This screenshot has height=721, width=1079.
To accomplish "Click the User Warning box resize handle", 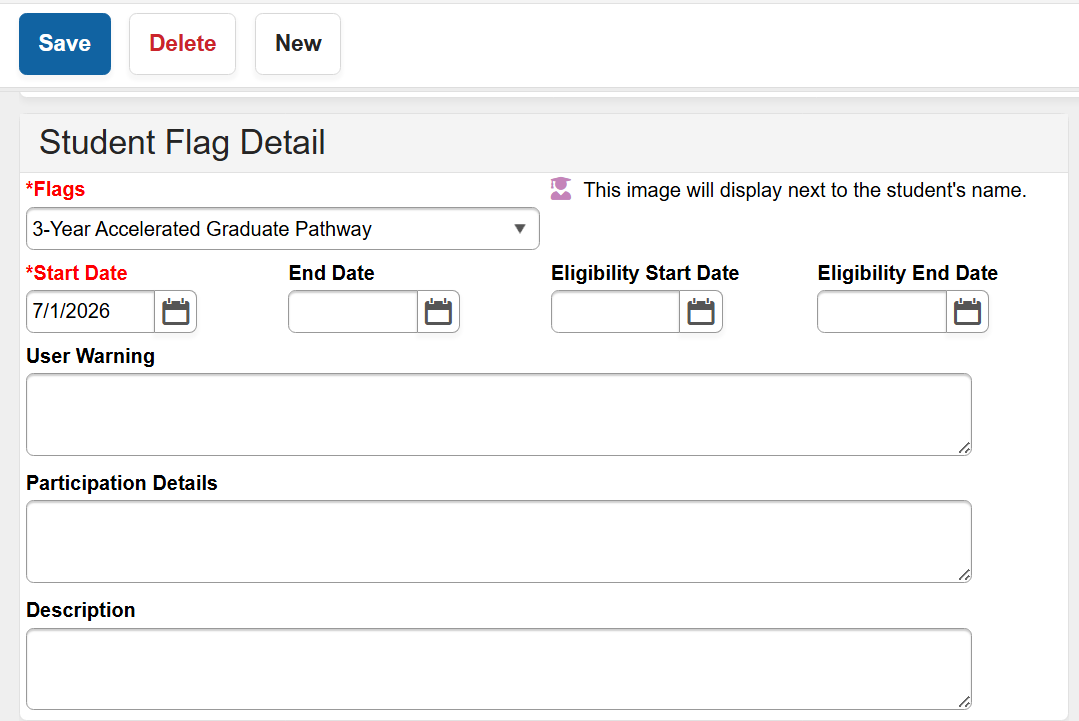I will tap(964, 448).
